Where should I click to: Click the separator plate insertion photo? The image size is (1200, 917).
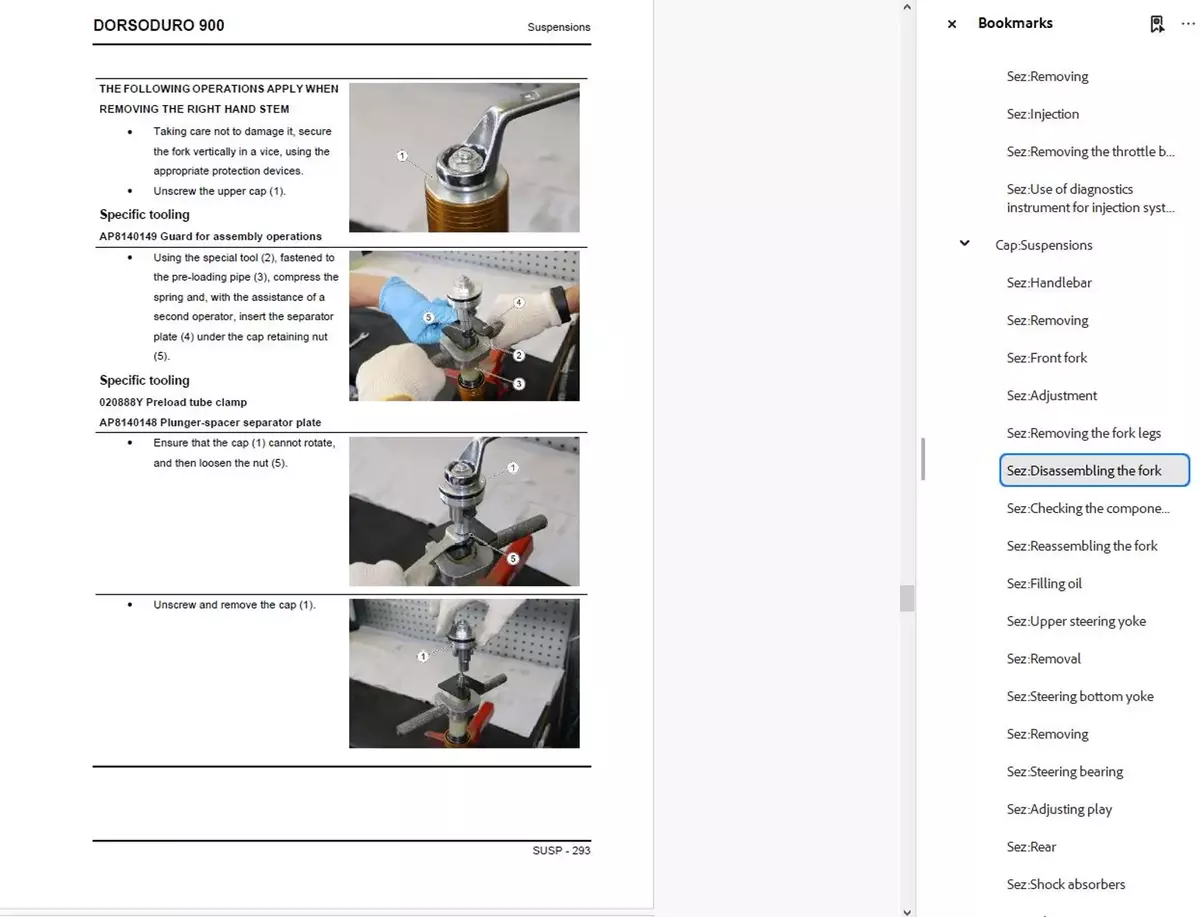(x=464, y=326)
